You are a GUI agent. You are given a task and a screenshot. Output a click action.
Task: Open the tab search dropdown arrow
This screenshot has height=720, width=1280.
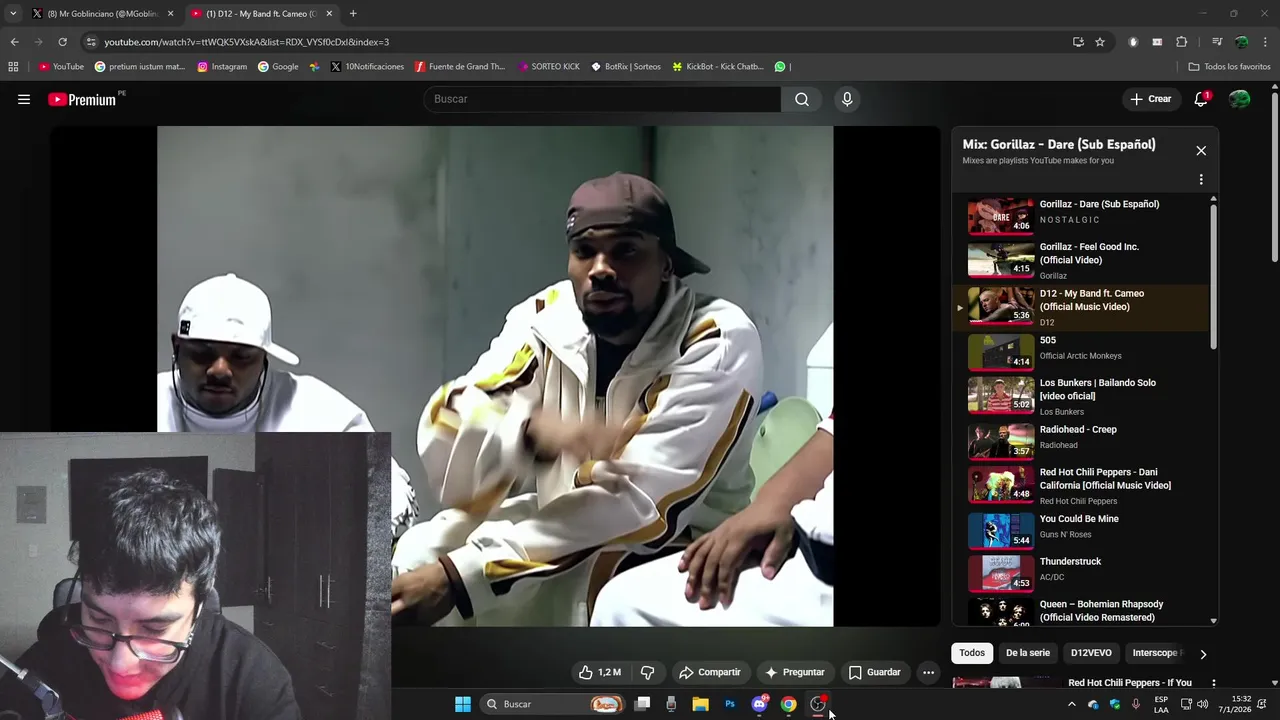click(13, 14)
